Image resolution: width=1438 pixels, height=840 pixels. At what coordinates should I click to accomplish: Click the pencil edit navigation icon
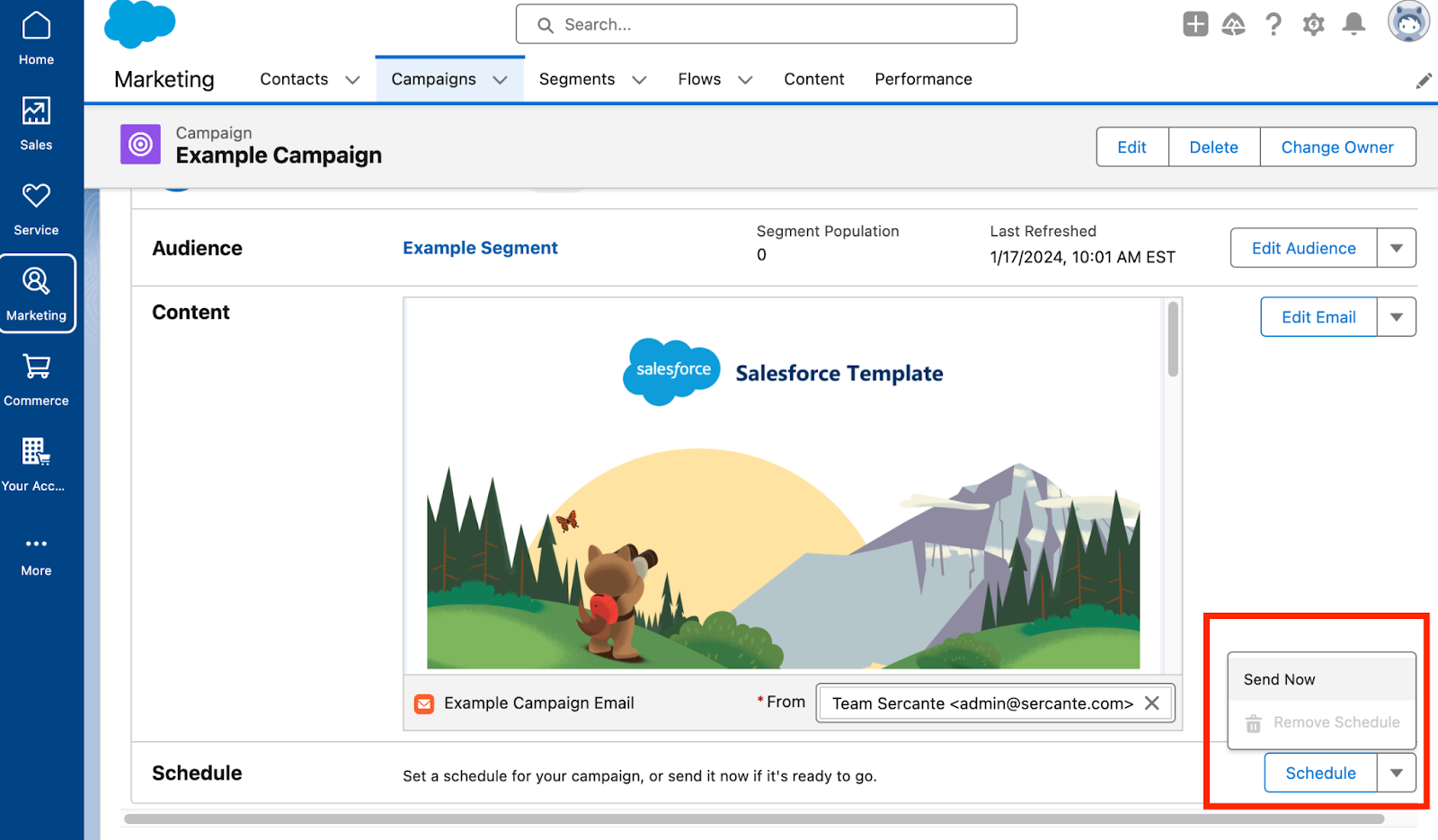point(1424,81)
